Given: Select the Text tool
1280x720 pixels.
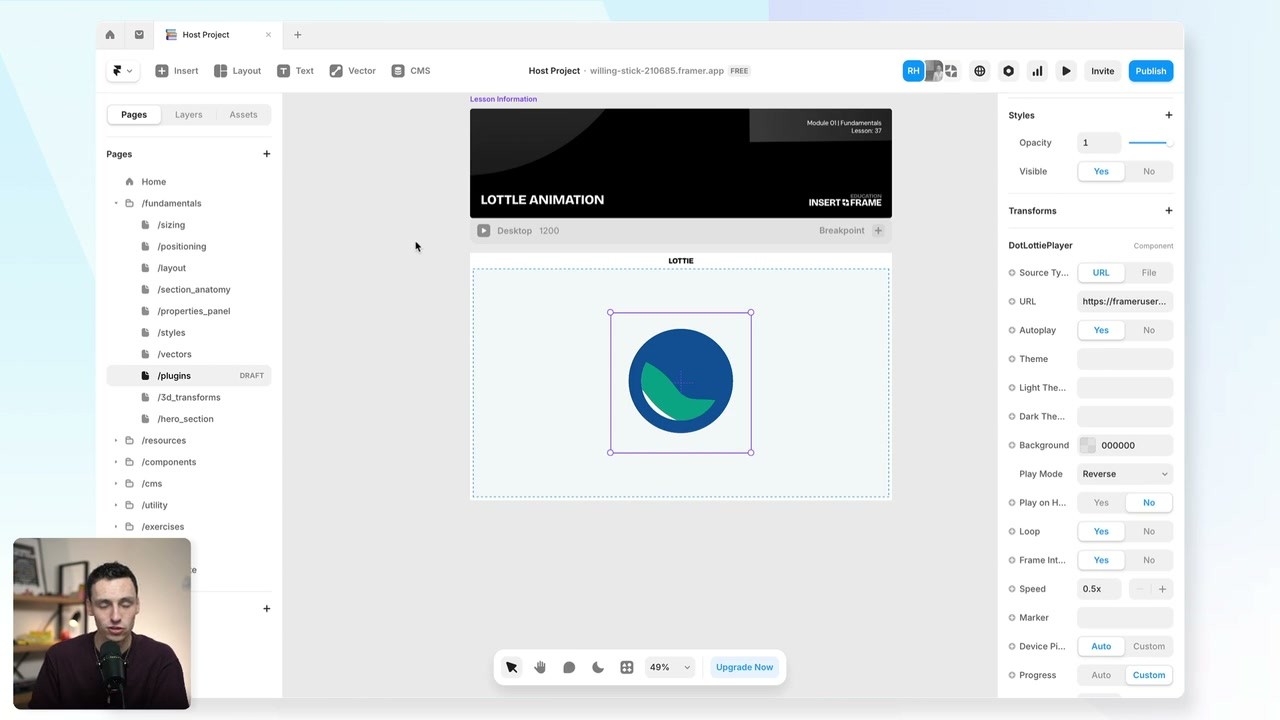Looking at the screenshot, I should [295, 71].
